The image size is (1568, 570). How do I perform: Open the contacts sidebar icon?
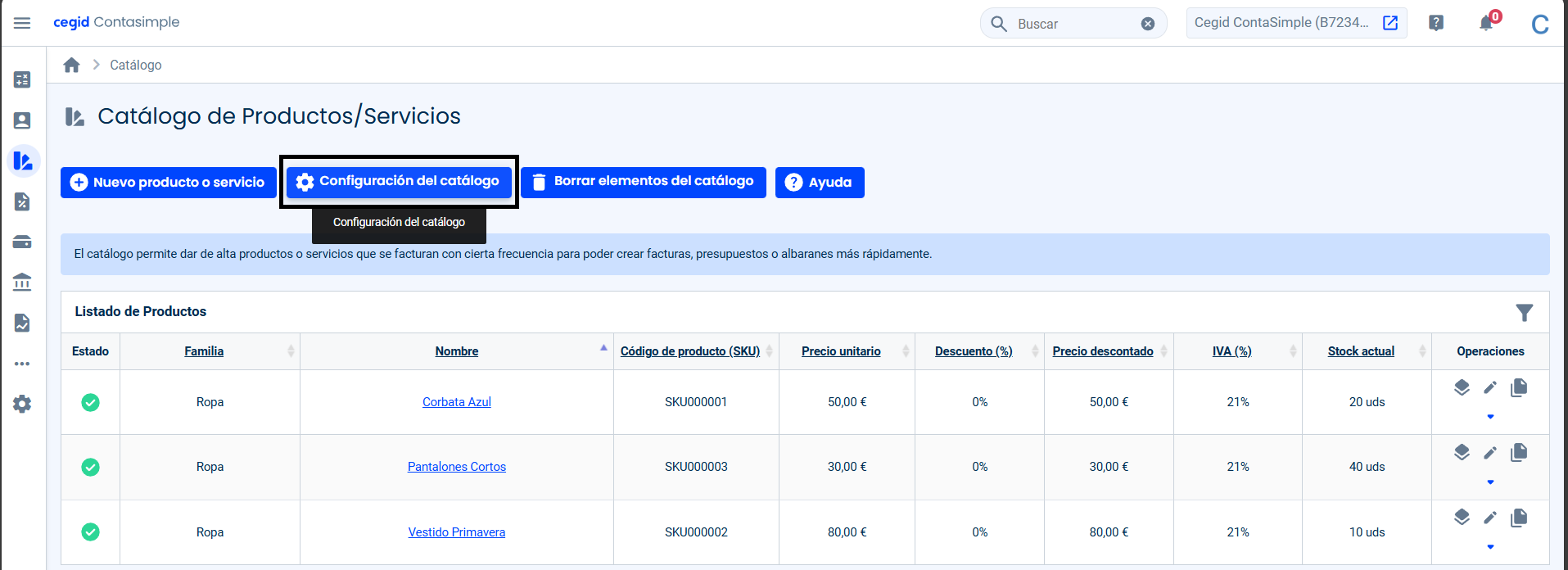pos(22,120)
